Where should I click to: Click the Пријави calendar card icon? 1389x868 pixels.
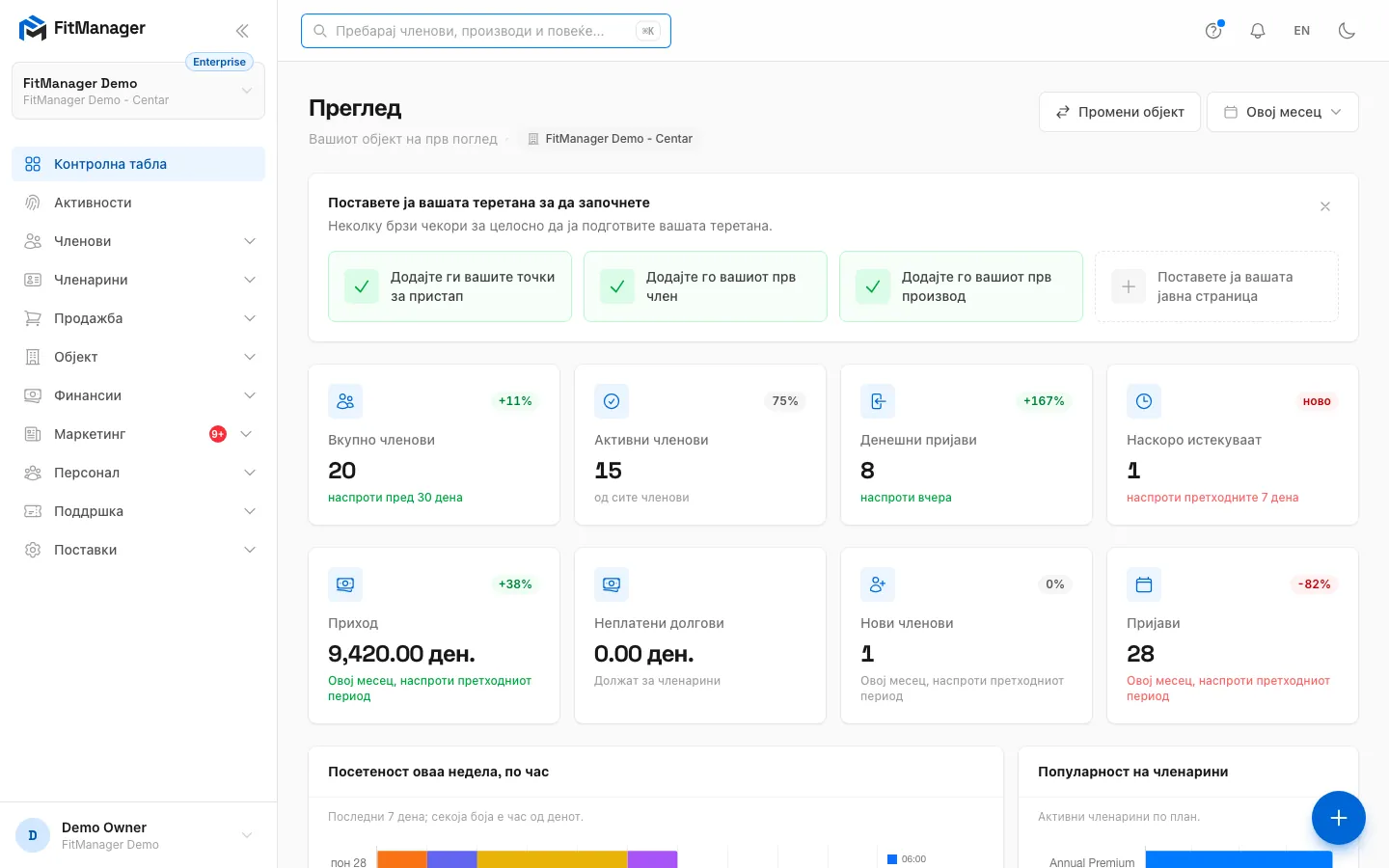click(1144, 584)
